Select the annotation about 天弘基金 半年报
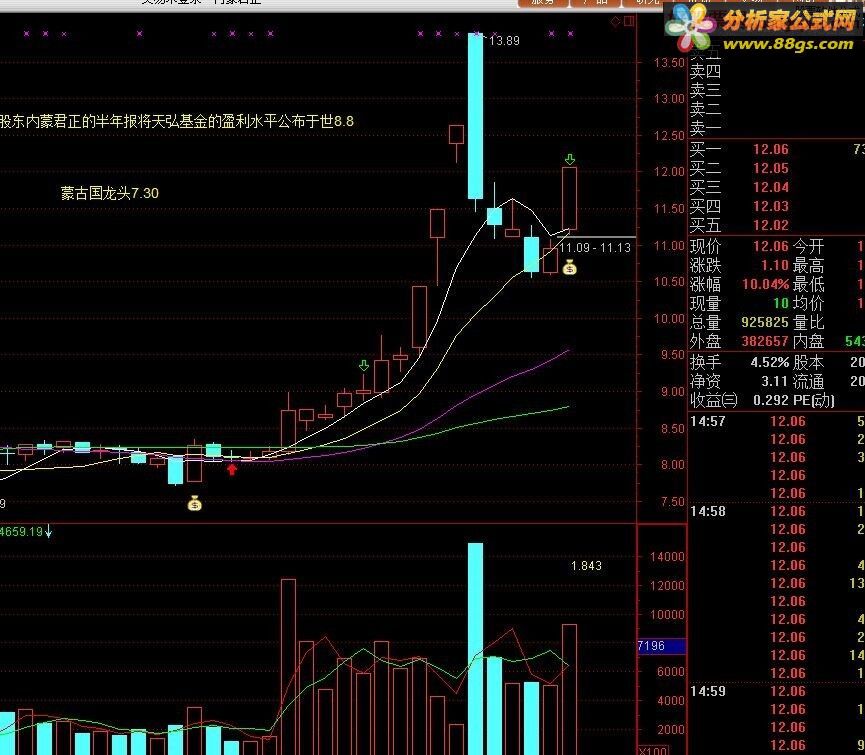Viewport: 865px width, 755px height. [177, 121]
